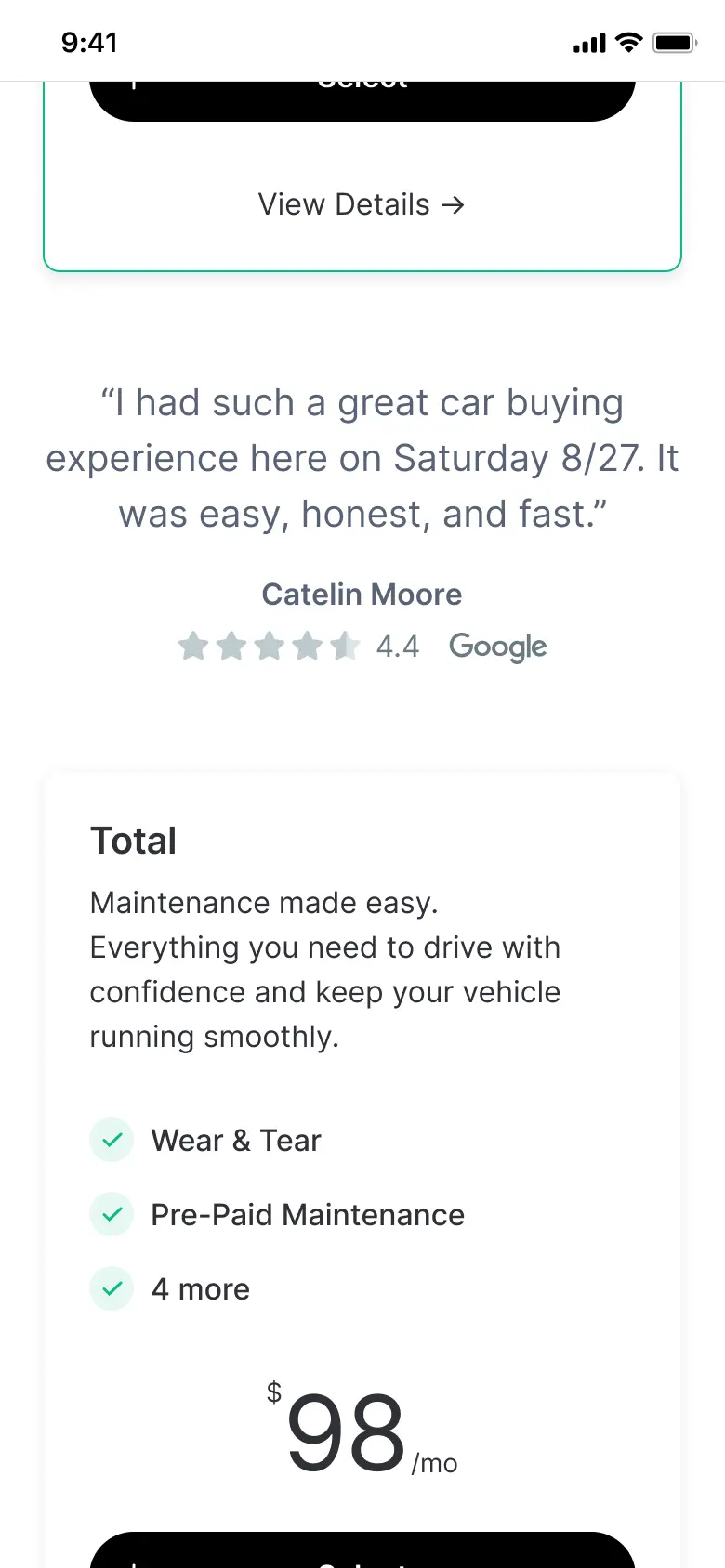Click the first rating star
This screenshot has height=1568, width=725.
click(193, 646)
